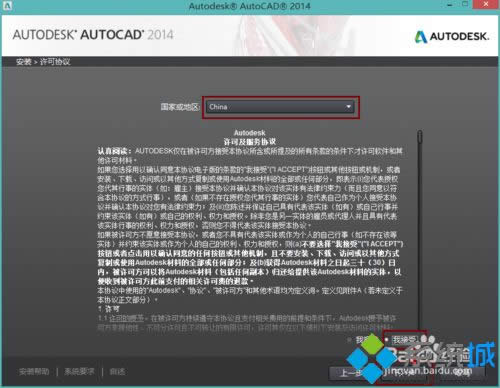The image size is (500, 388).
Task: Open the 国家或地区 dropdown showing China
Action: [280, 107]
